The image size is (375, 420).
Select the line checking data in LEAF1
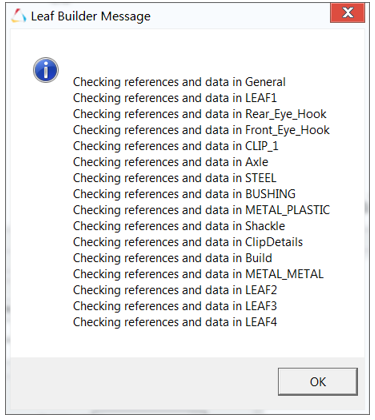click(175, 98)
